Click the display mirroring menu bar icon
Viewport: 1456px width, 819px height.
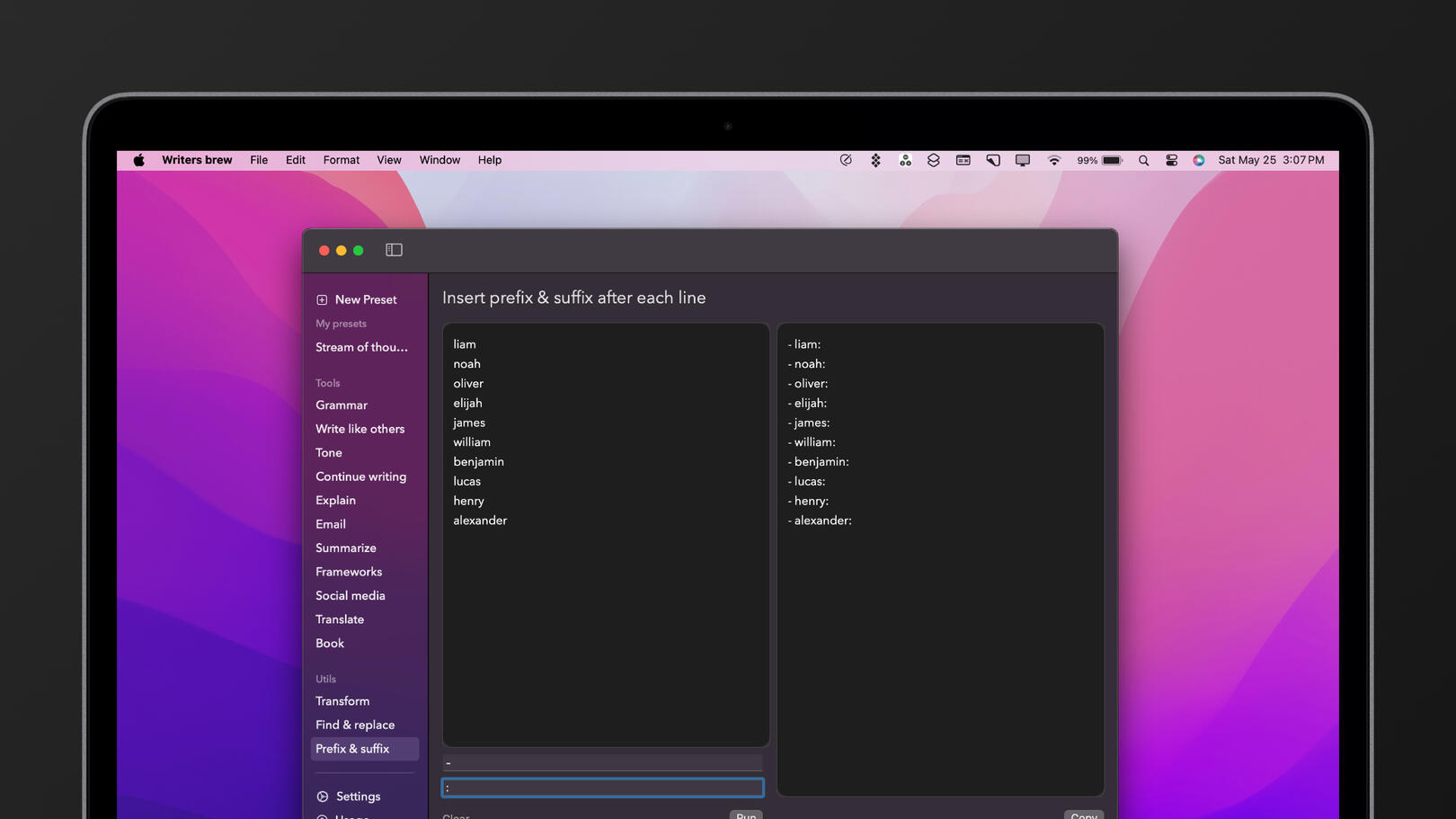point(1023,161)
